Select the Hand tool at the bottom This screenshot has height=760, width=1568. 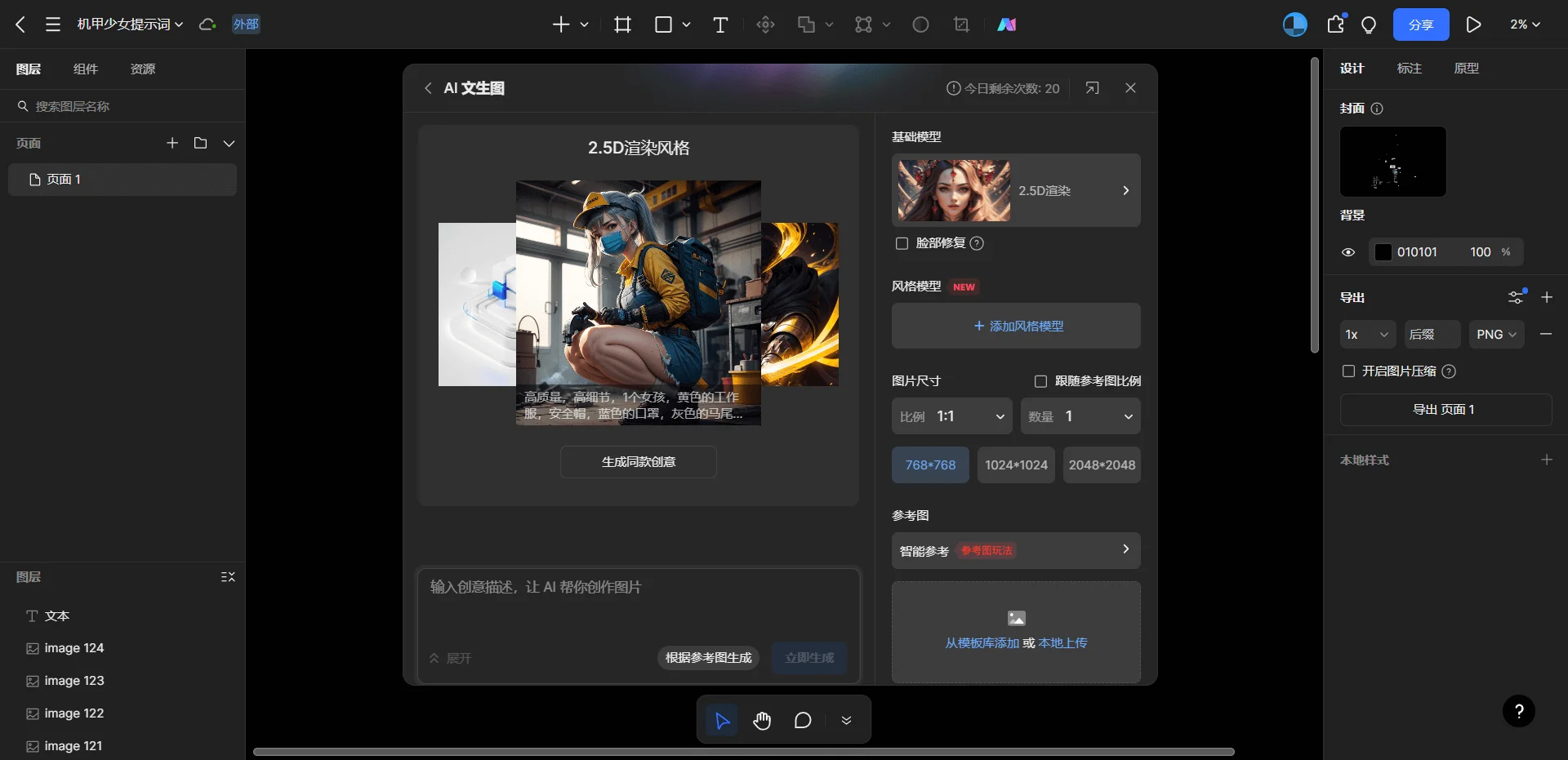(762, 721)
